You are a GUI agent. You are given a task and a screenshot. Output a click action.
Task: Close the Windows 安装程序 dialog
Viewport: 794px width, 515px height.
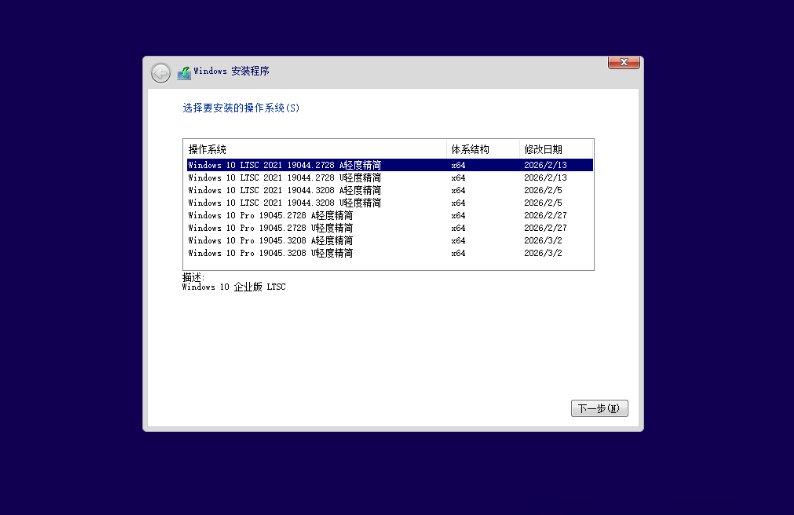point(624,62)
